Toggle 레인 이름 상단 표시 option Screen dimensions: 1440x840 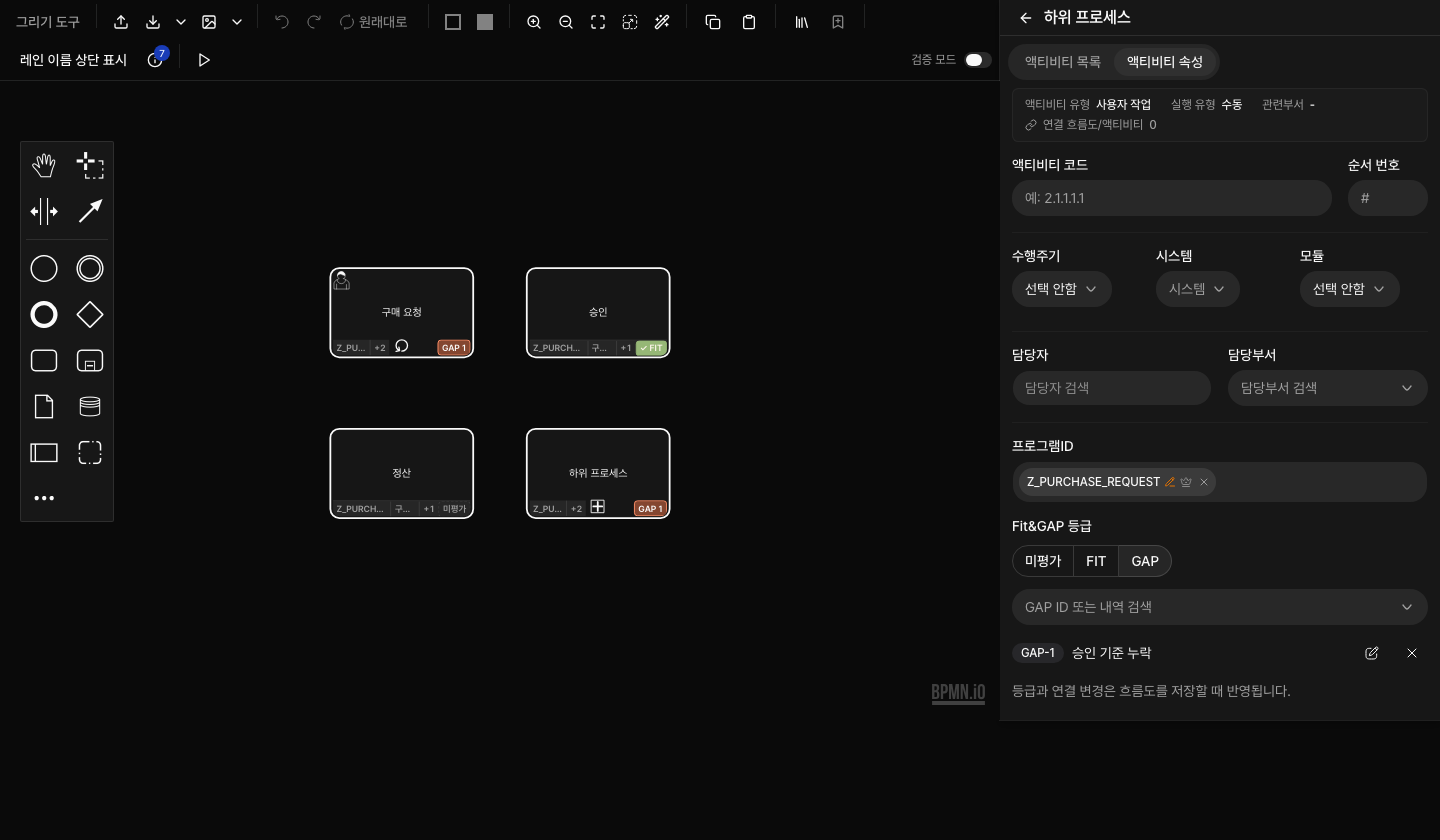pos(73,60)
